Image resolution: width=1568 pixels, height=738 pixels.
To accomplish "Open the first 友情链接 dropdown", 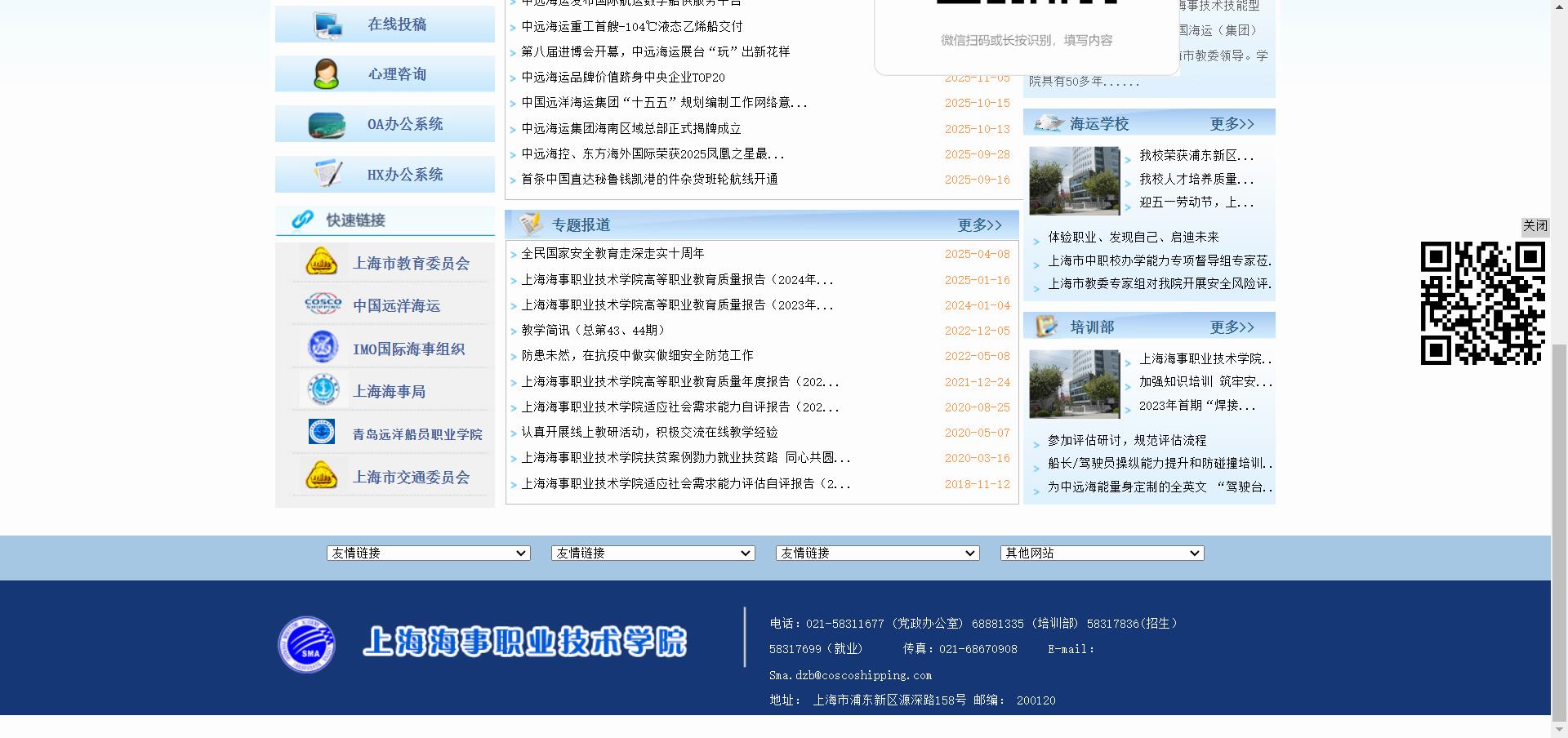I will pyautogui.click(x=427, y=553).
